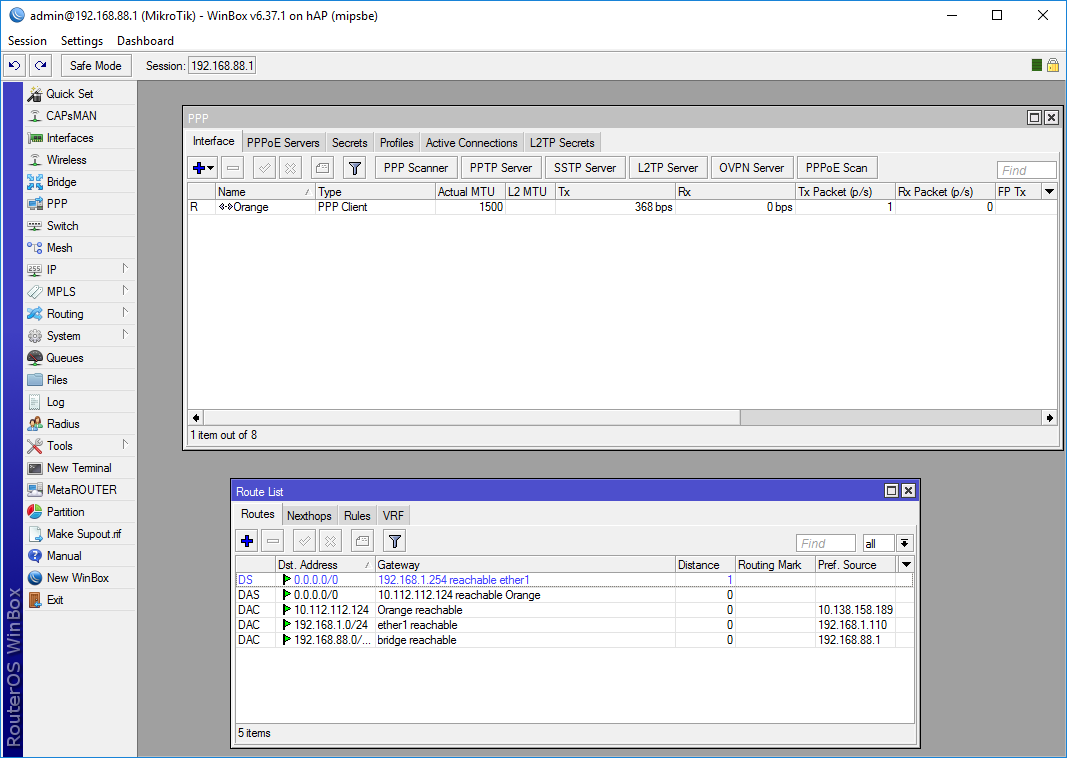Image resolution: width=1067 pixels, height=758 pixels.
Task: Switch to the Active Connections tab
Action: coord(472,143)
